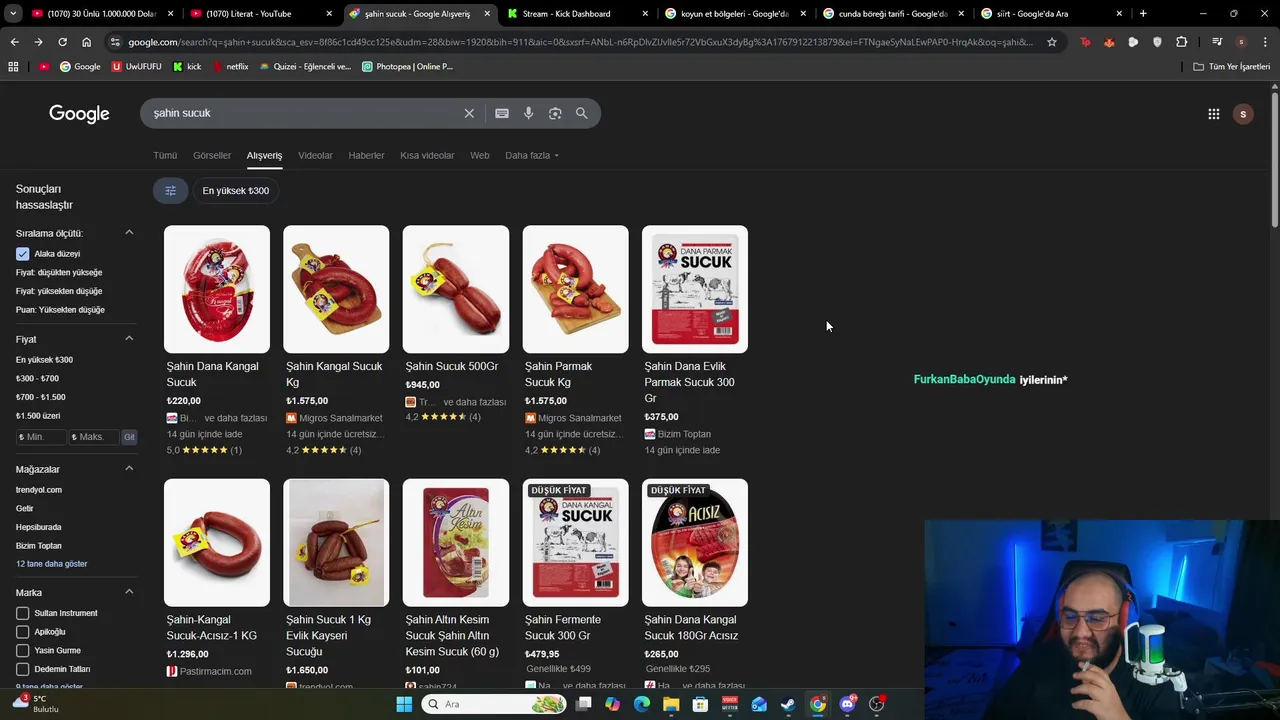Open the Photopea bookmark
This screenshot has height=720, width=1280.
(x=407, y=67)
